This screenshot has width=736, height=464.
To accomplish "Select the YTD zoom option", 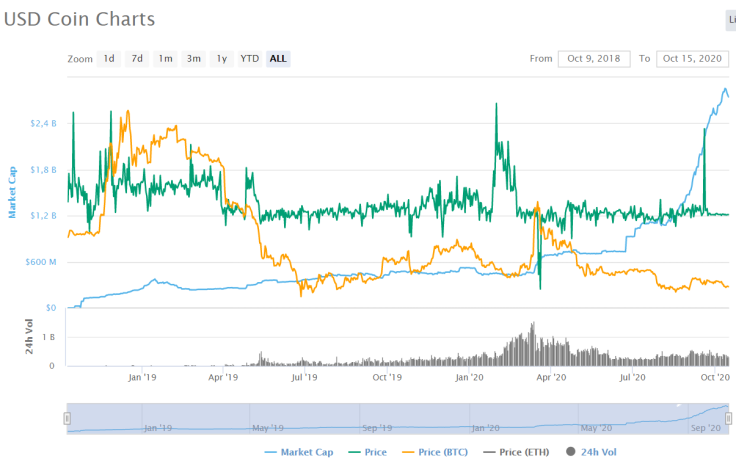I will [250, 59].
